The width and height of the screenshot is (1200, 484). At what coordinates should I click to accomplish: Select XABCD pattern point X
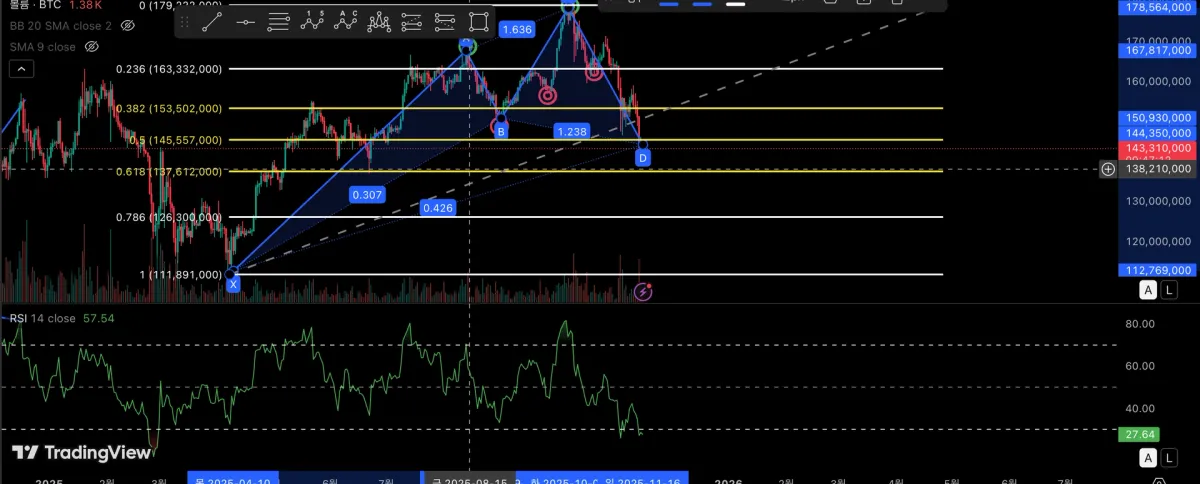click(x=233, y=284)
